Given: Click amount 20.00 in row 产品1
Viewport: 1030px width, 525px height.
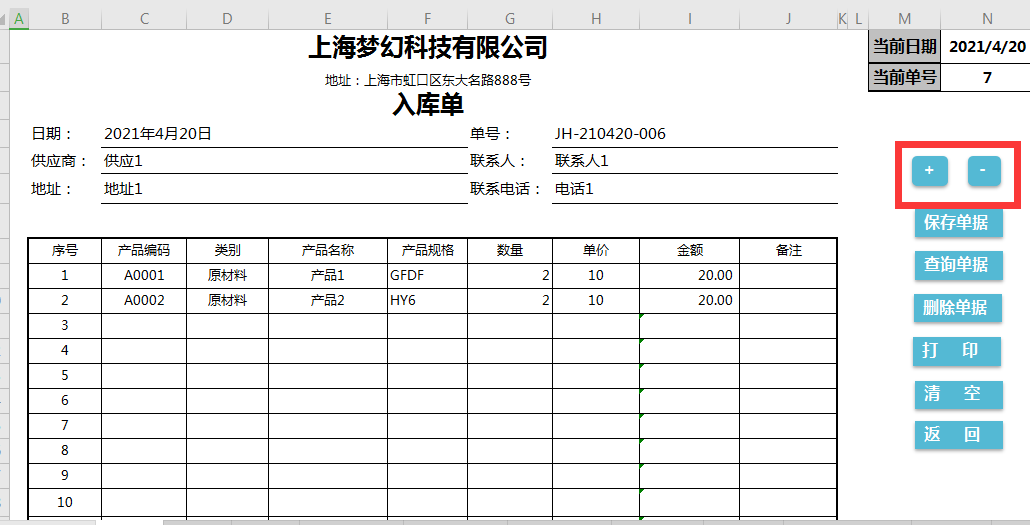Looking at the screenshot, I should 689,275.
